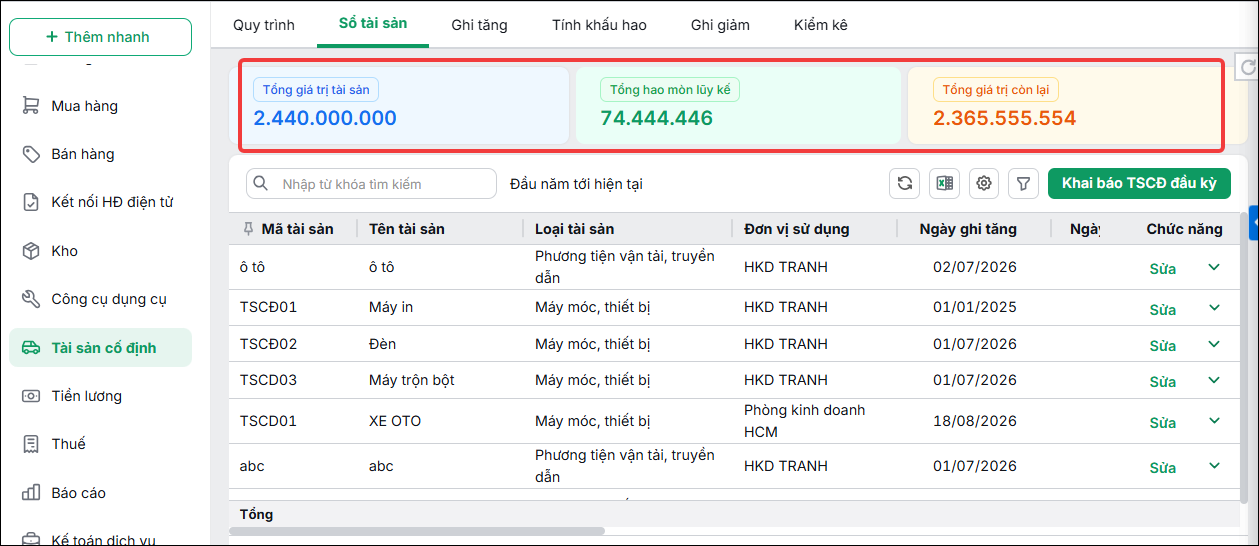Click the Mua hàng shopping cart icon
1259x546 pixels.
[x=31, y=106]
